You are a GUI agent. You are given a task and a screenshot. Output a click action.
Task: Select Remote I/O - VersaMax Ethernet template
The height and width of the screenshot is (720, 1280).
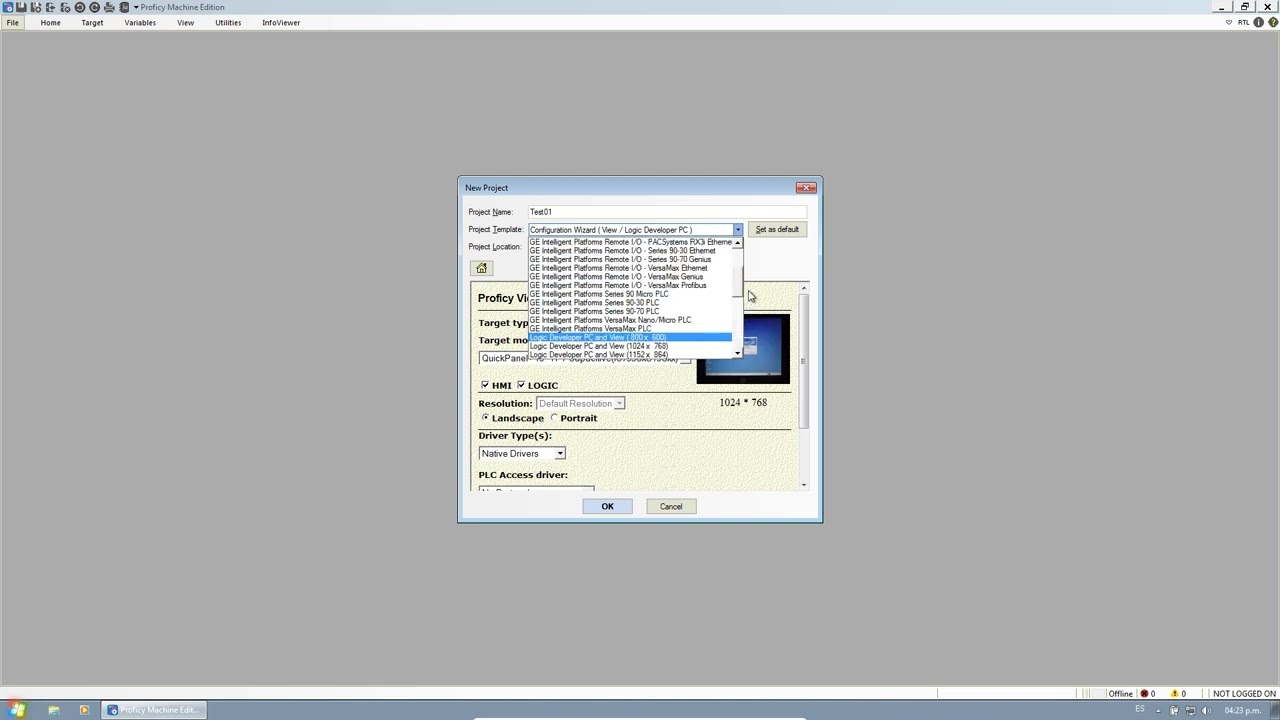click(x=631, y=268)
